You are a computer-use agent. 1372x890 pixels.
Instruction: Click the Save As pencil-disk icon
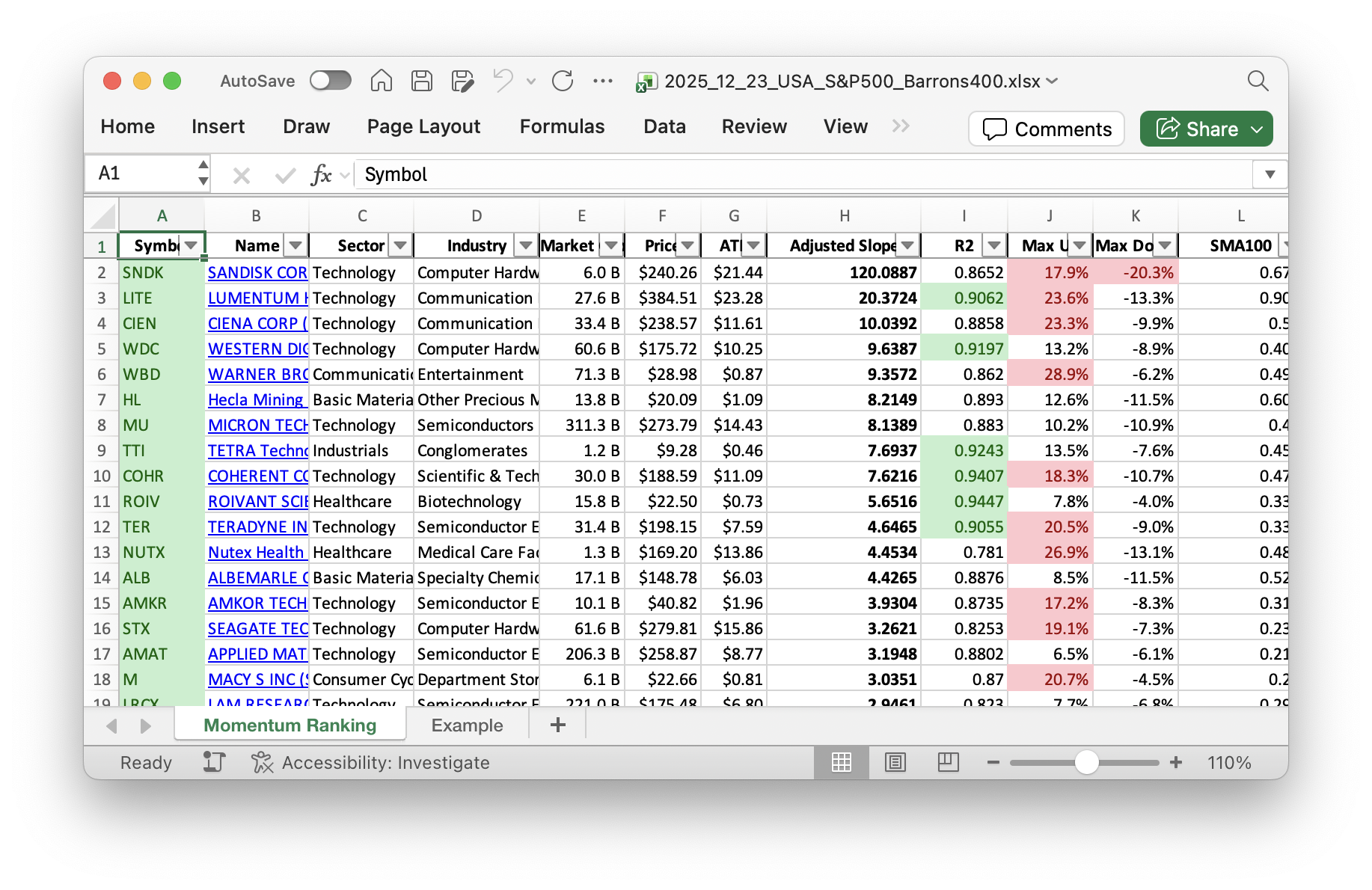[462, 81]
